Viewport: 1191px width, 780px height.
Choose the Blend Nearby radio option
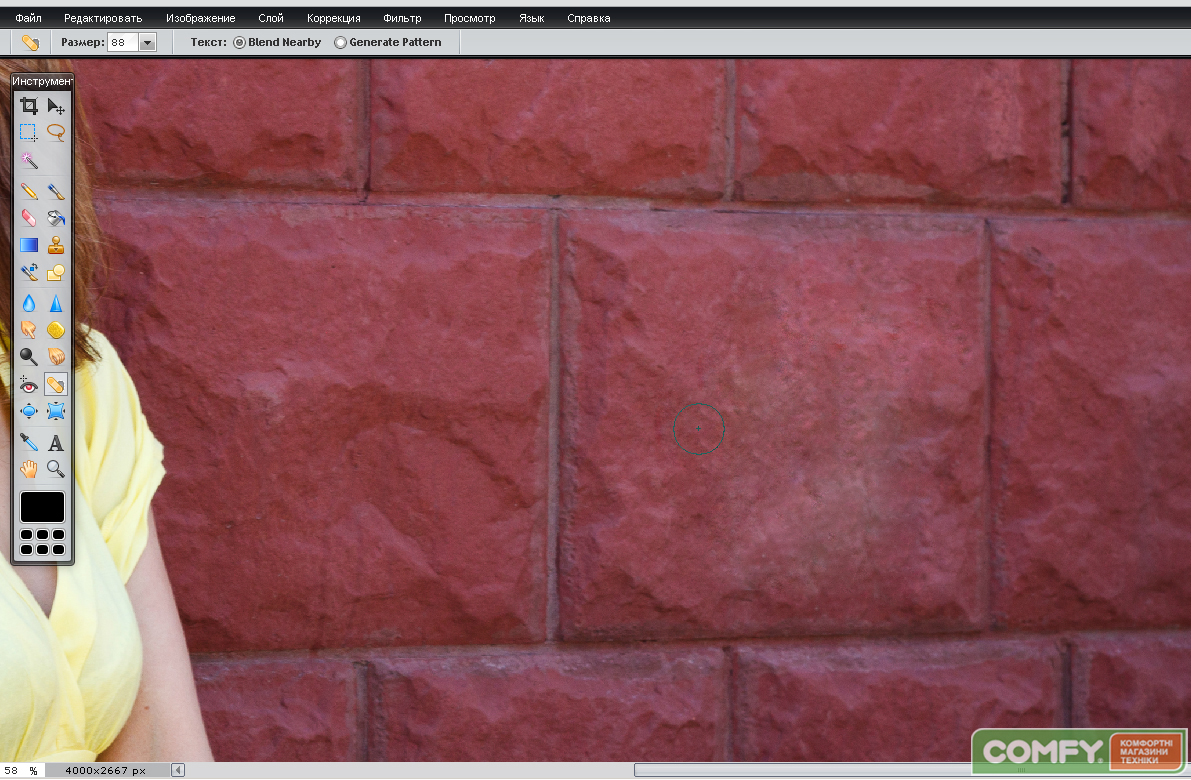239,43
